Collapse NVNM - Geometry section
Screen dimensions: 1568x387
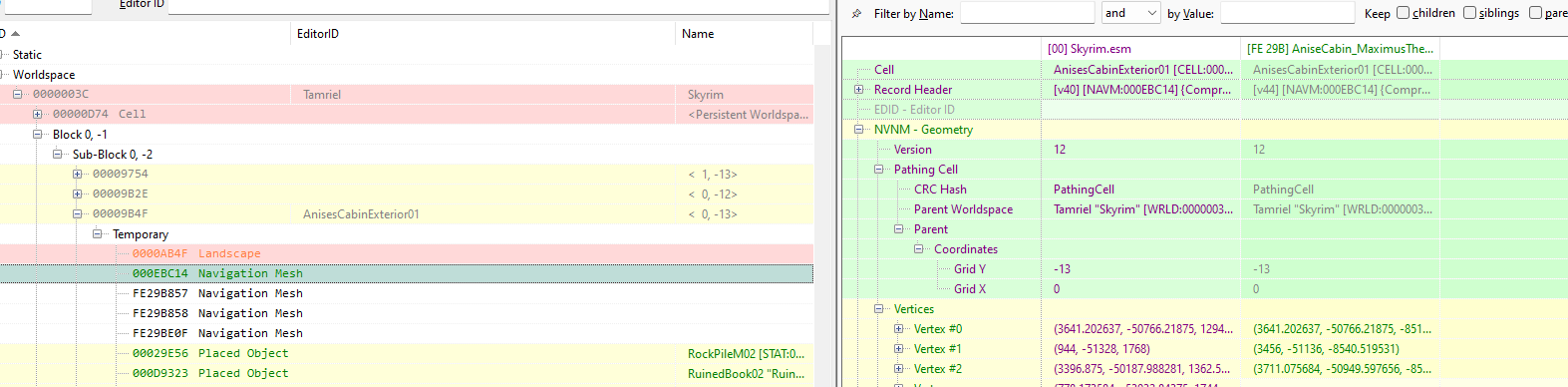coord(859,130)
